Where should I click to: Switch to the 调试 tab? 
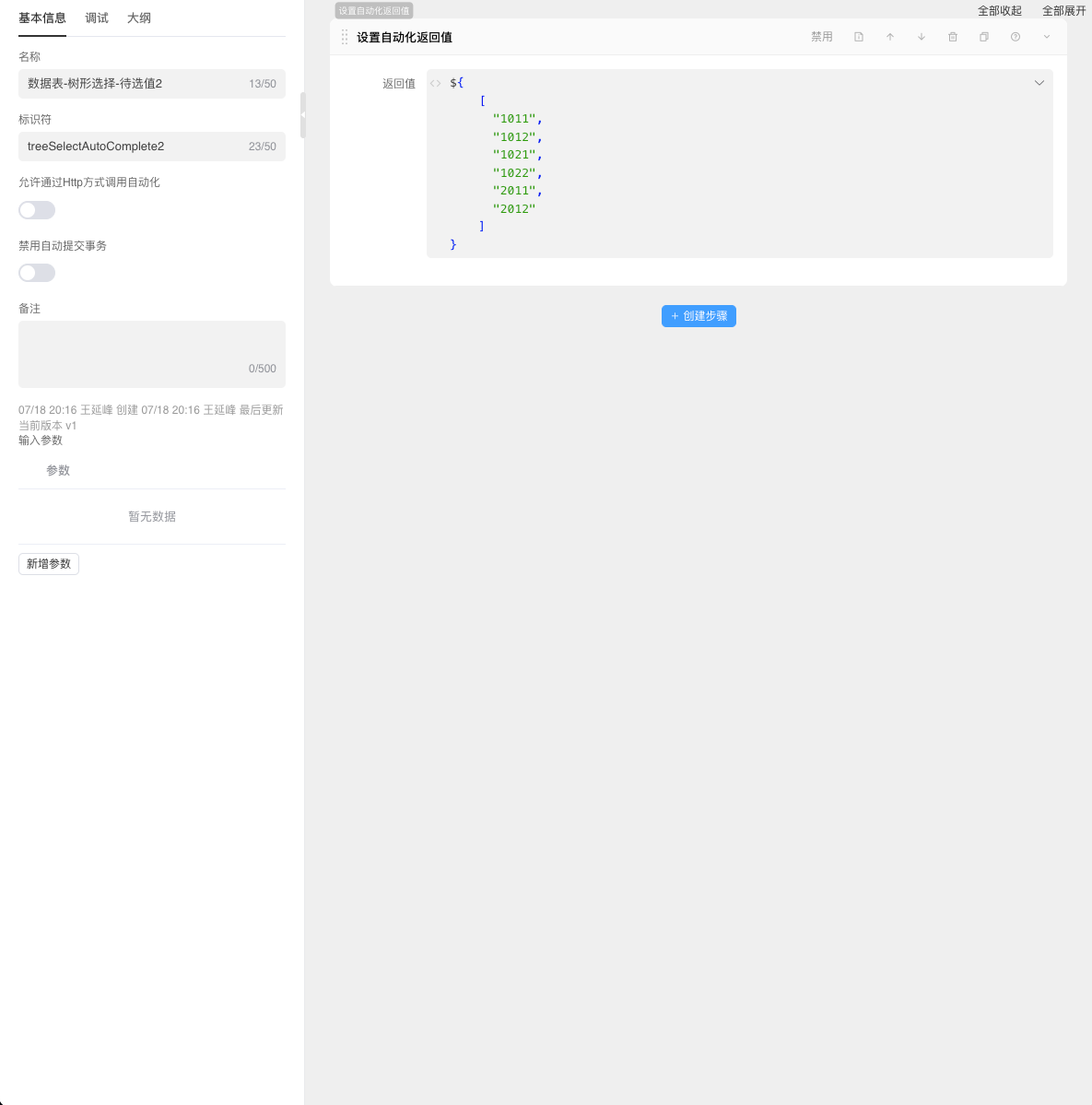97,18
